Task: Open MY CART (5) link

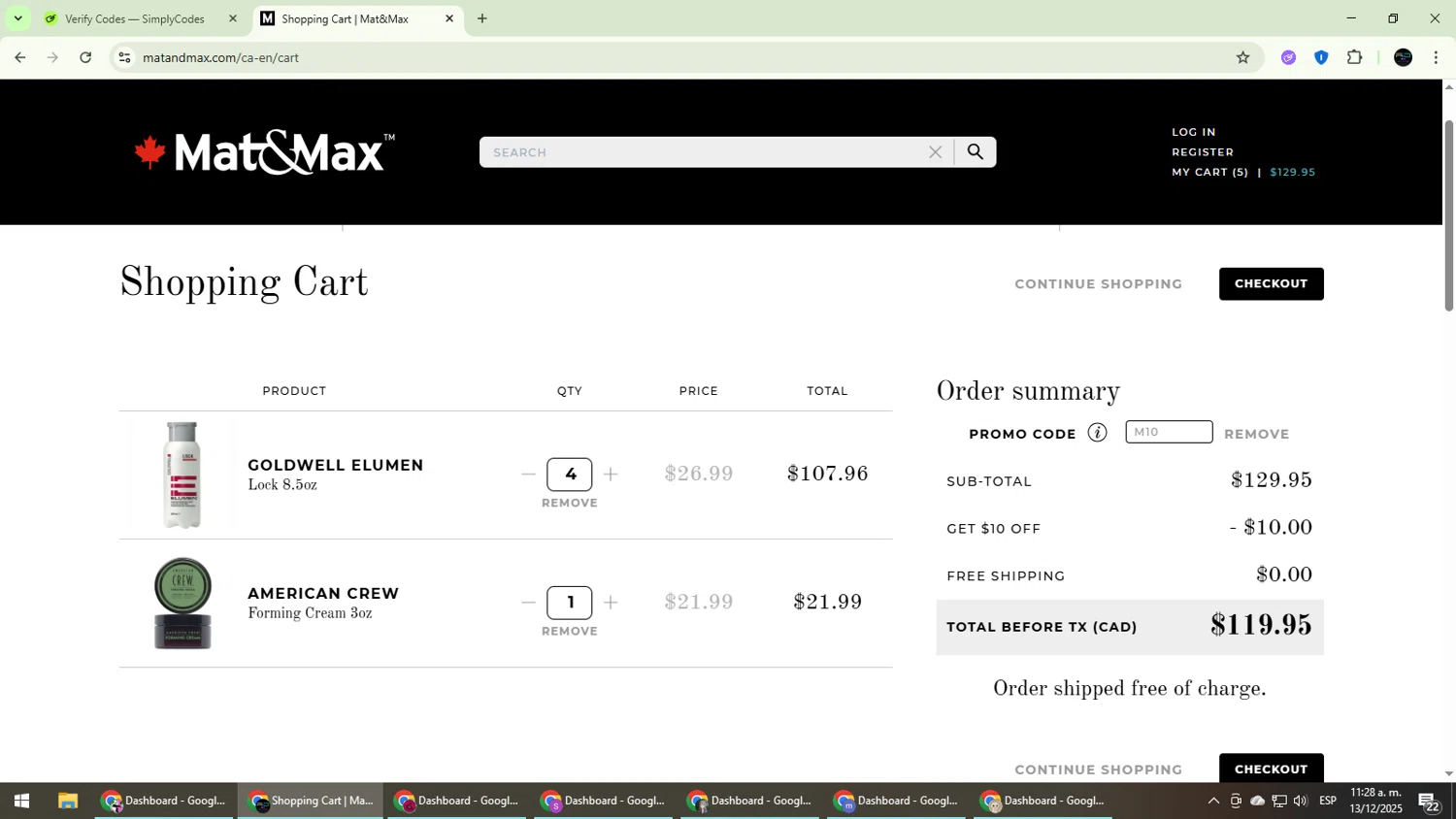Action: pos(1209,172)
